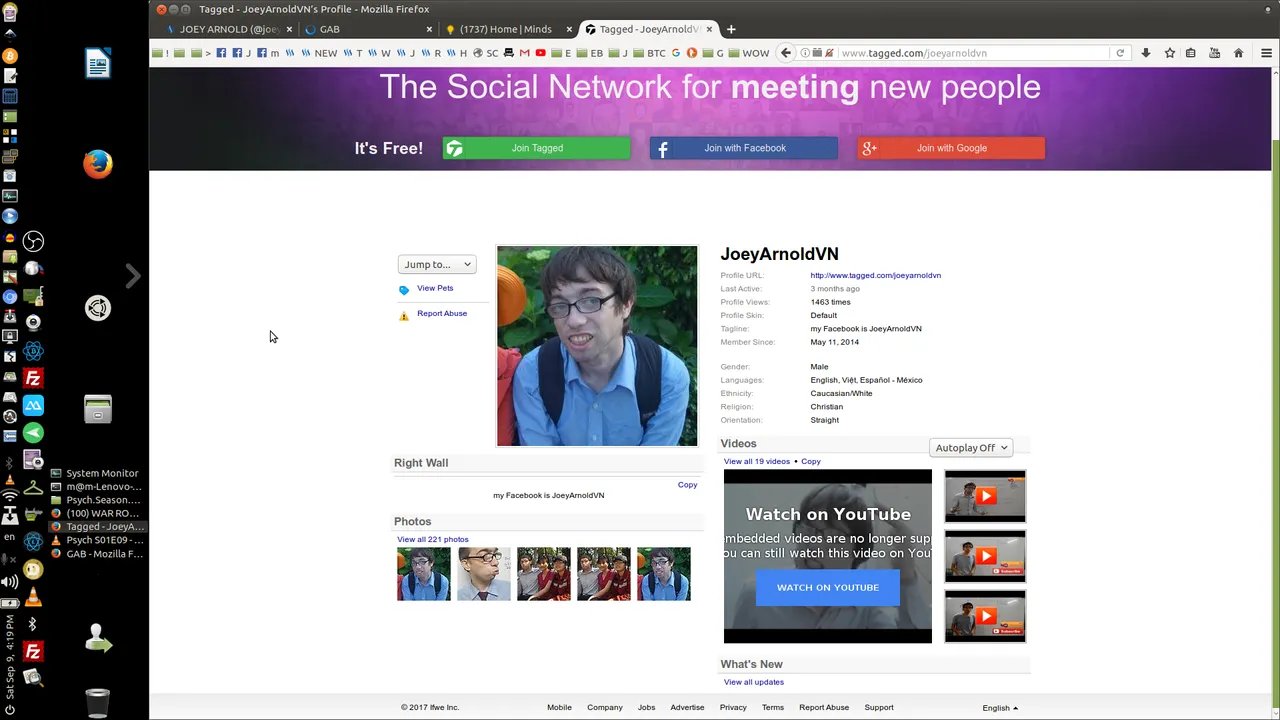
Task: Open the Firefox hamburger menu
Action: tap(1266, 53)
